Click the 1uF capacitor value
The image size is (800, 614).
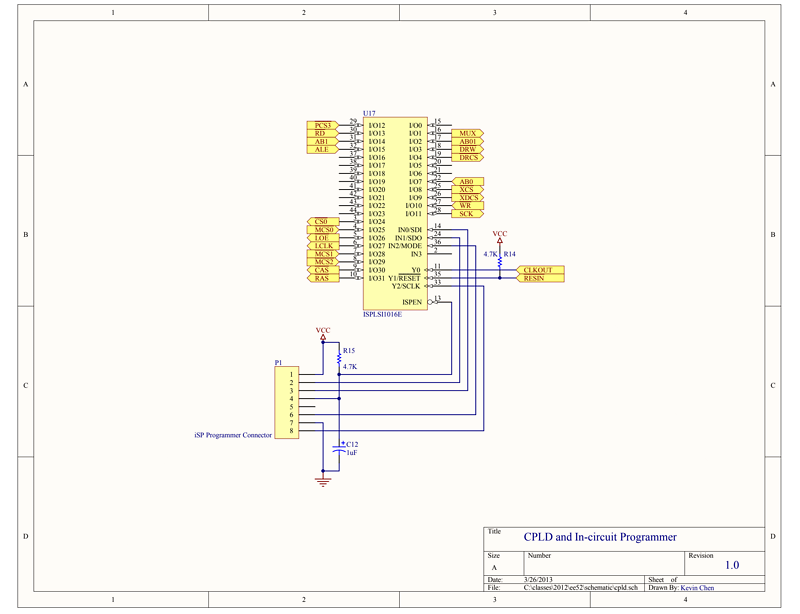[352, 453]
